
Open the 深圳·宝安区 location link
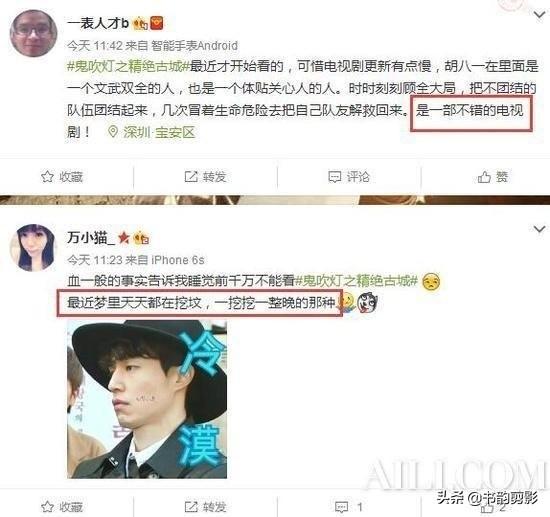coord(159,132)
